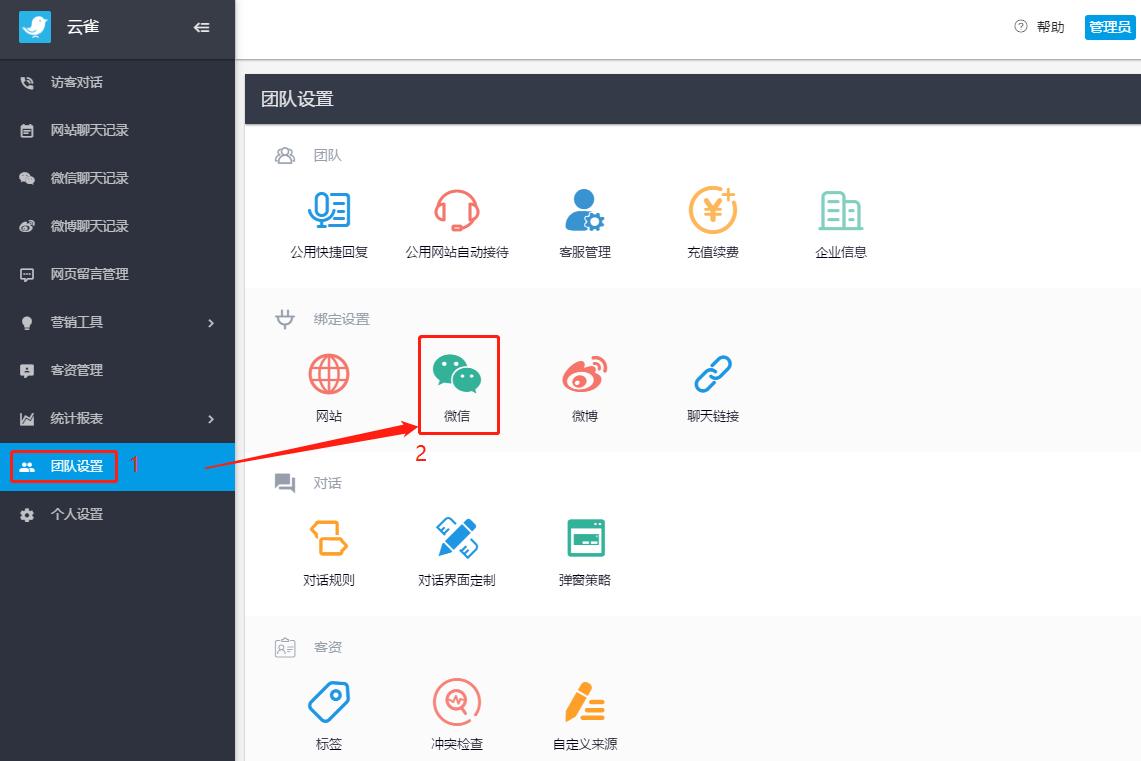Open the 聊天链接 chain icon
The height and width of the screenshot is (761, 1141).
pyautogui.click(x=712, y=374)
